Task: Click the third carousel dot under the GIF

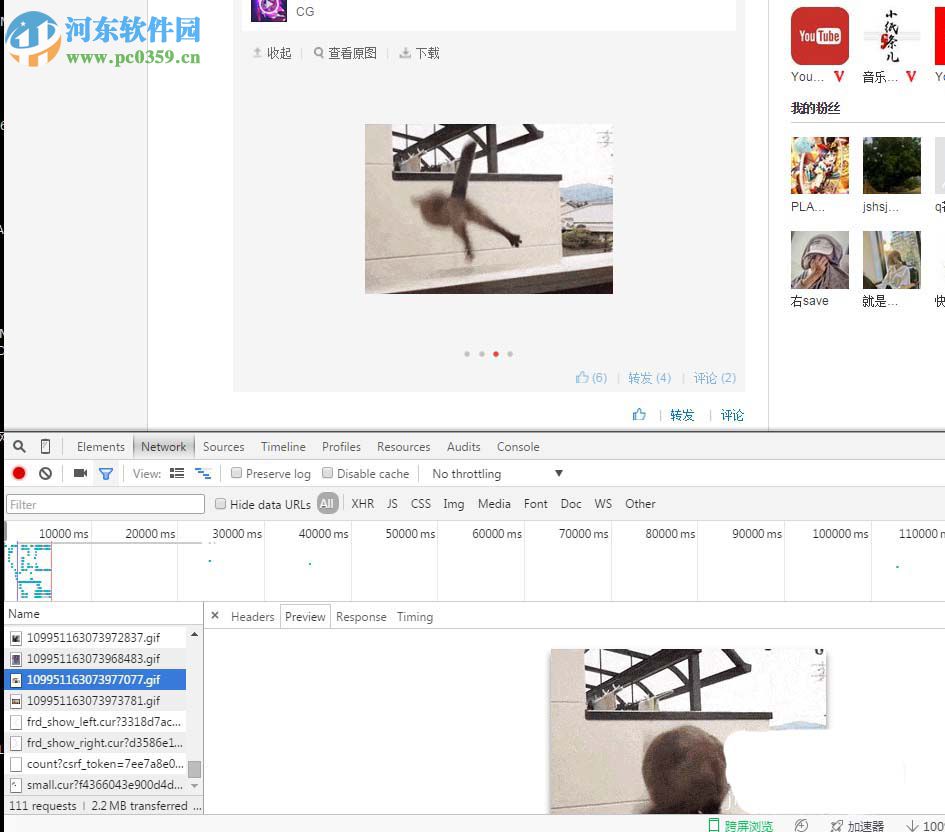Action: click(495, 354)
